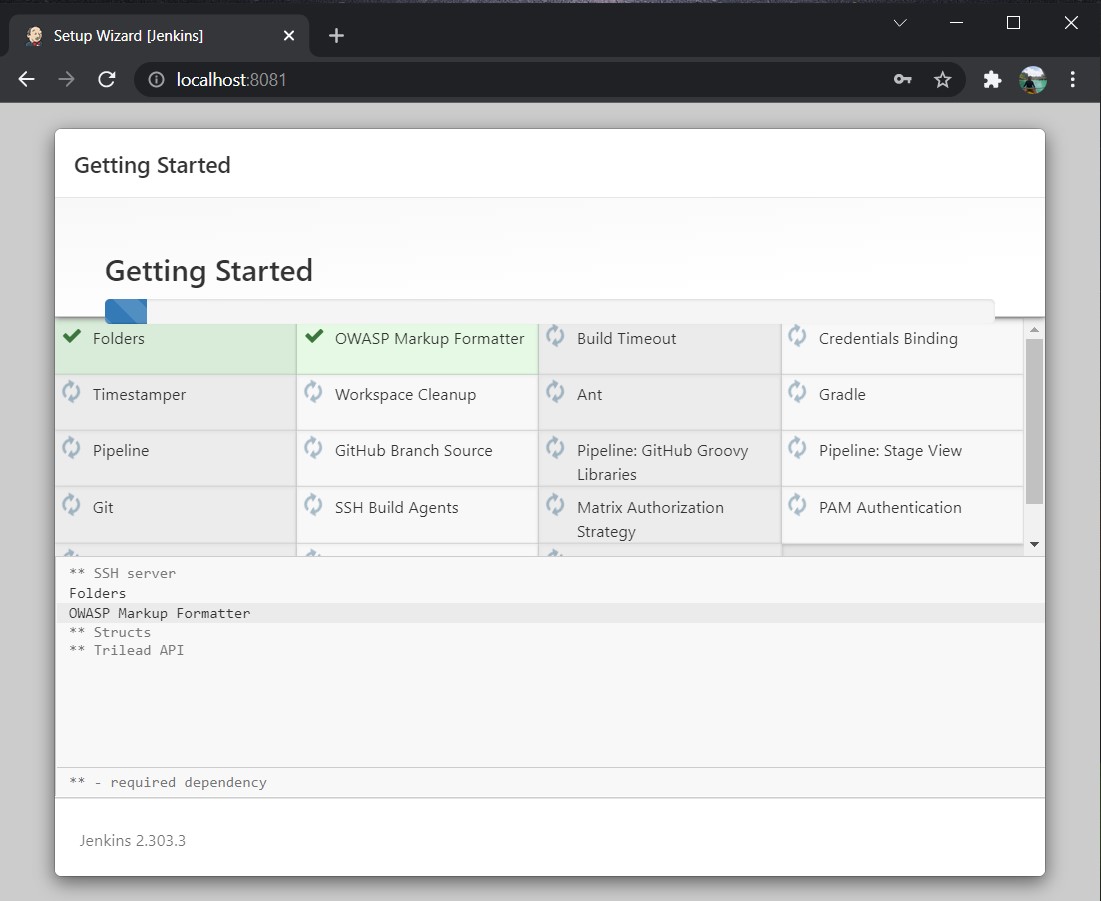
Task: Open the Chrome three-dot menu
Action: click(1073, 80)
